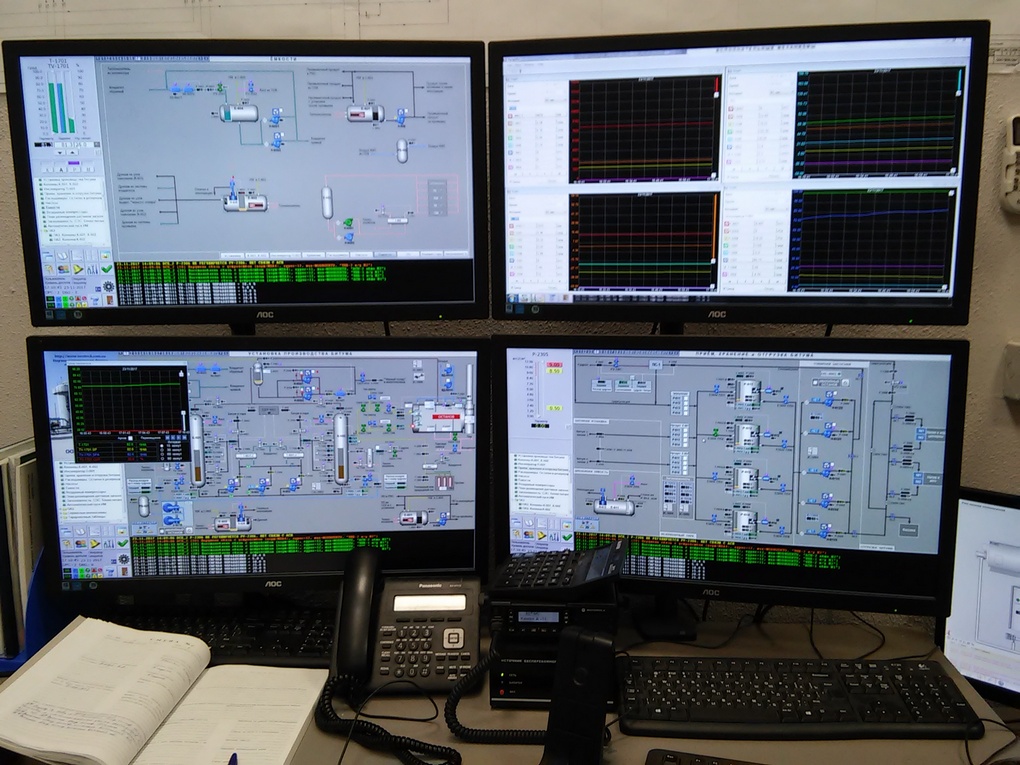Click green checkmark icon on bottom-left monitor
This screenshot has width=1020, height=765.
(123, 543)
